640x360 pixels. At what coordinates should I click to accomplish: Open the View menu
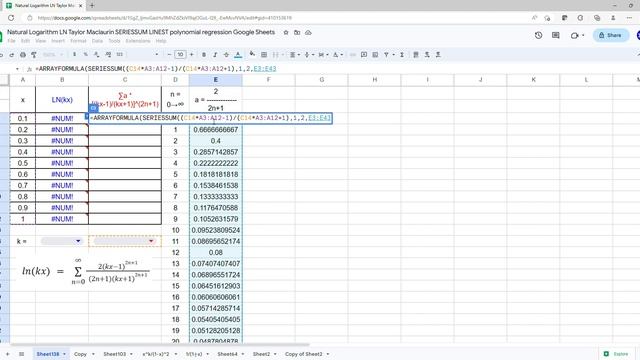(40, 41)
